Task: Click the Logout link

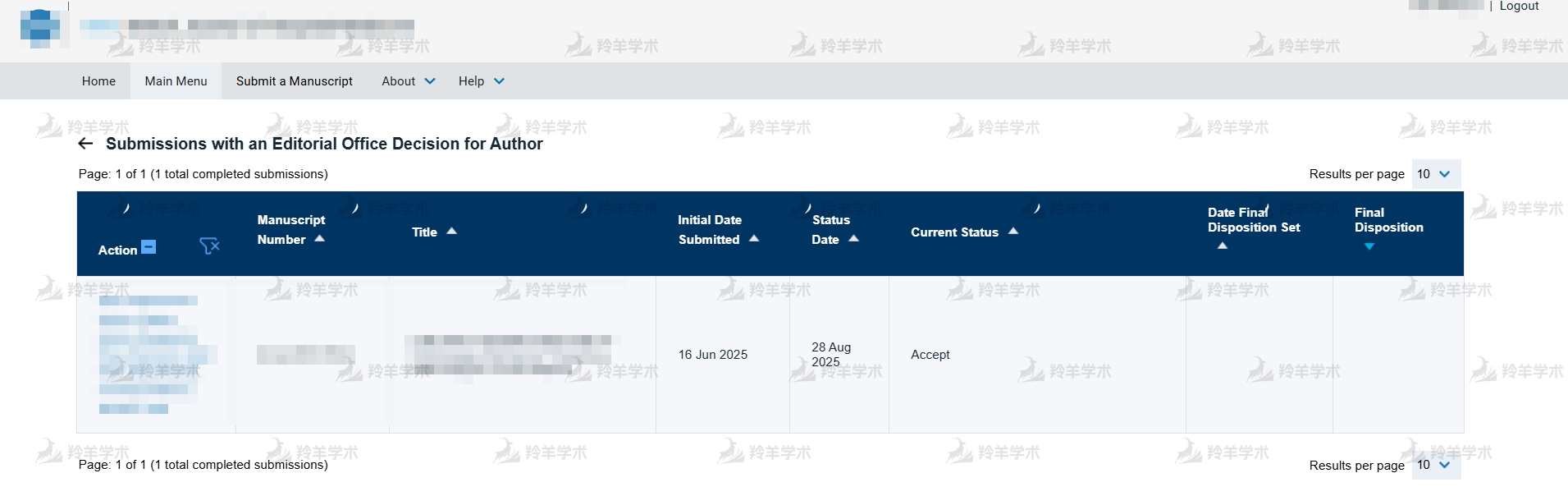Action: [1519, 7]
